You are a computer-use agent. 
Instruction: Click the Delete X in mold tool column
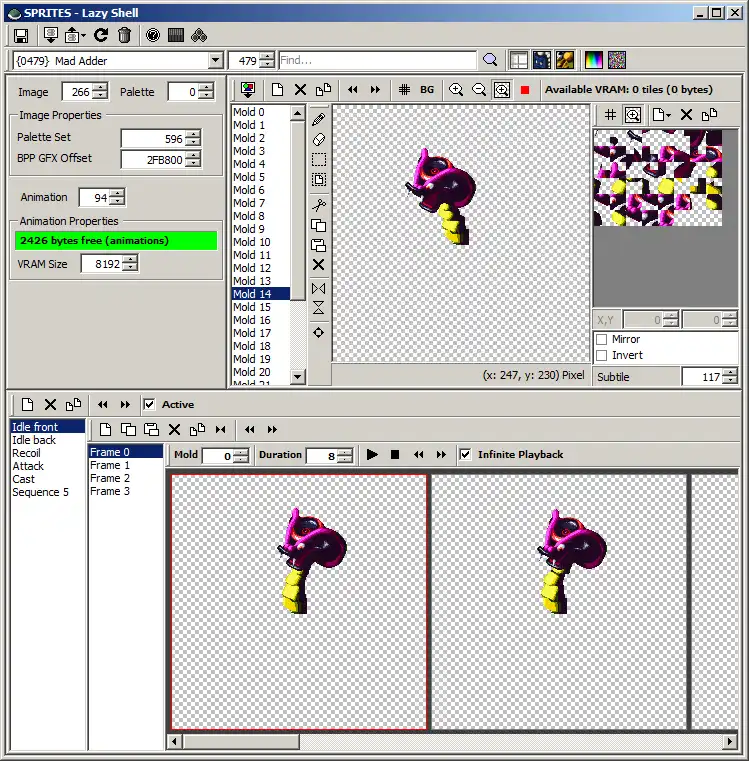pyautogui.click(x=319, y=265)
